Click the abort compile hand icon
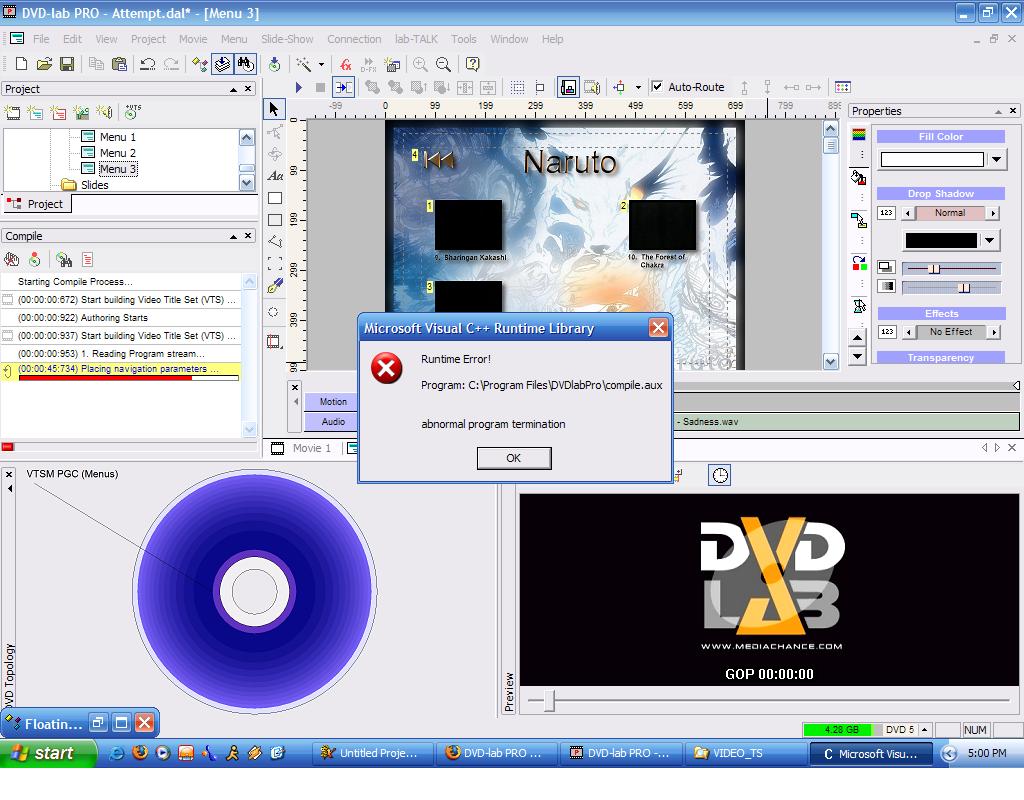 point(12,259)
